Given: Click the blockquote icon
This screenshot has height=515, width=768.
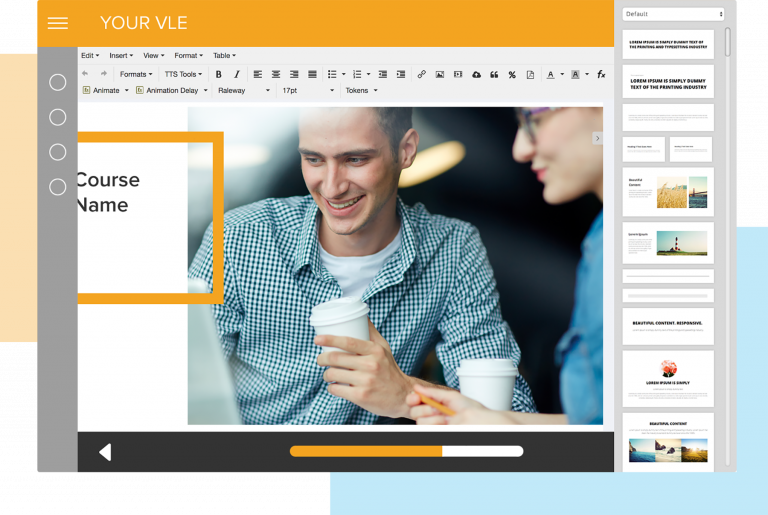Looking at the screenshot, I should click(494, 74).
